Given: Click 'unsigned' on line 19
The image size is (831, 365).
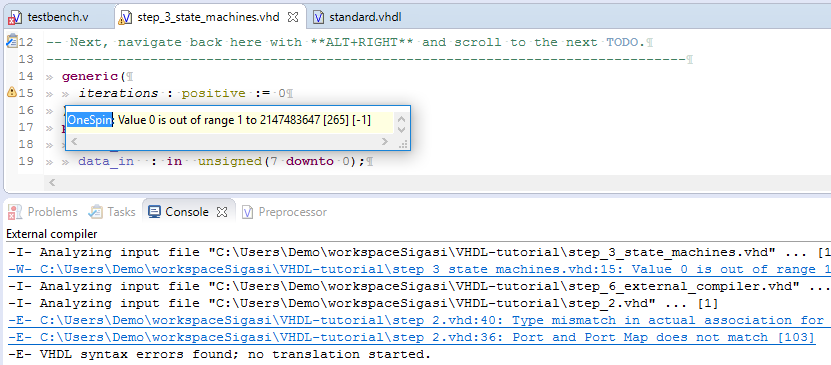Looking at the screenshot, I should [x=230, y=161].
